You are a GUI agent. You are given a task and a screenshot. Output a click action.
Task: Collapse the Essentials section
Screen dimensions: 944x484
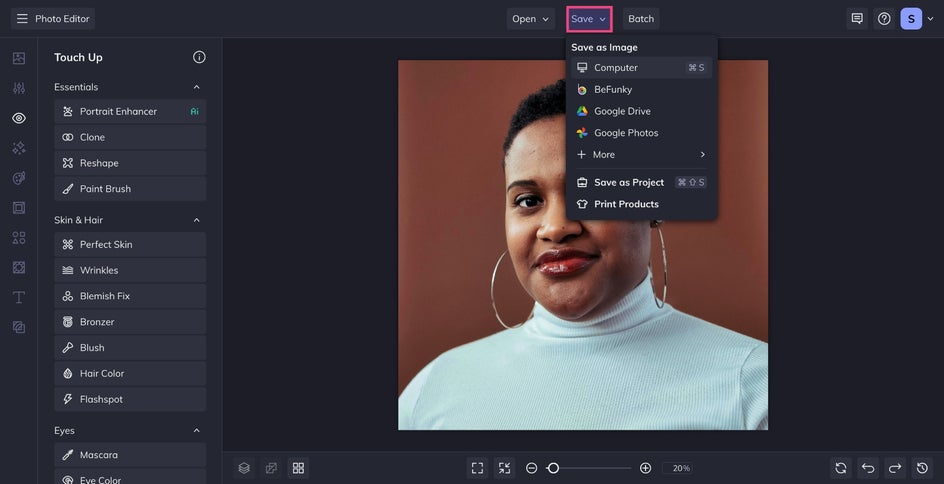[196, 87]
